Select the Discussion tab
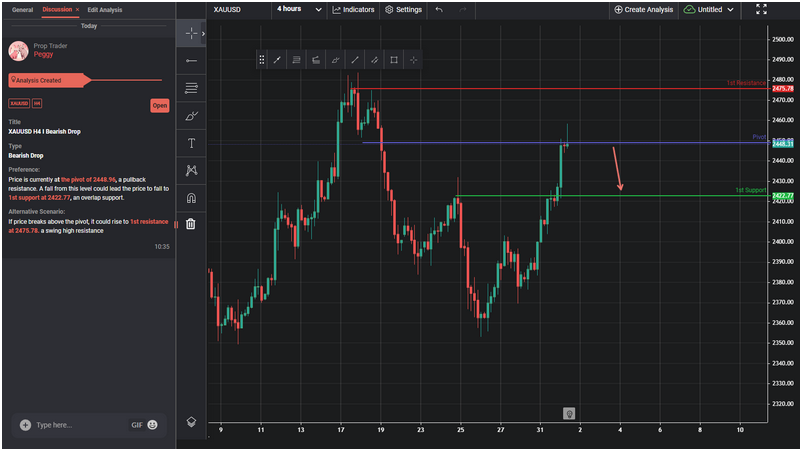 point(57,10)
